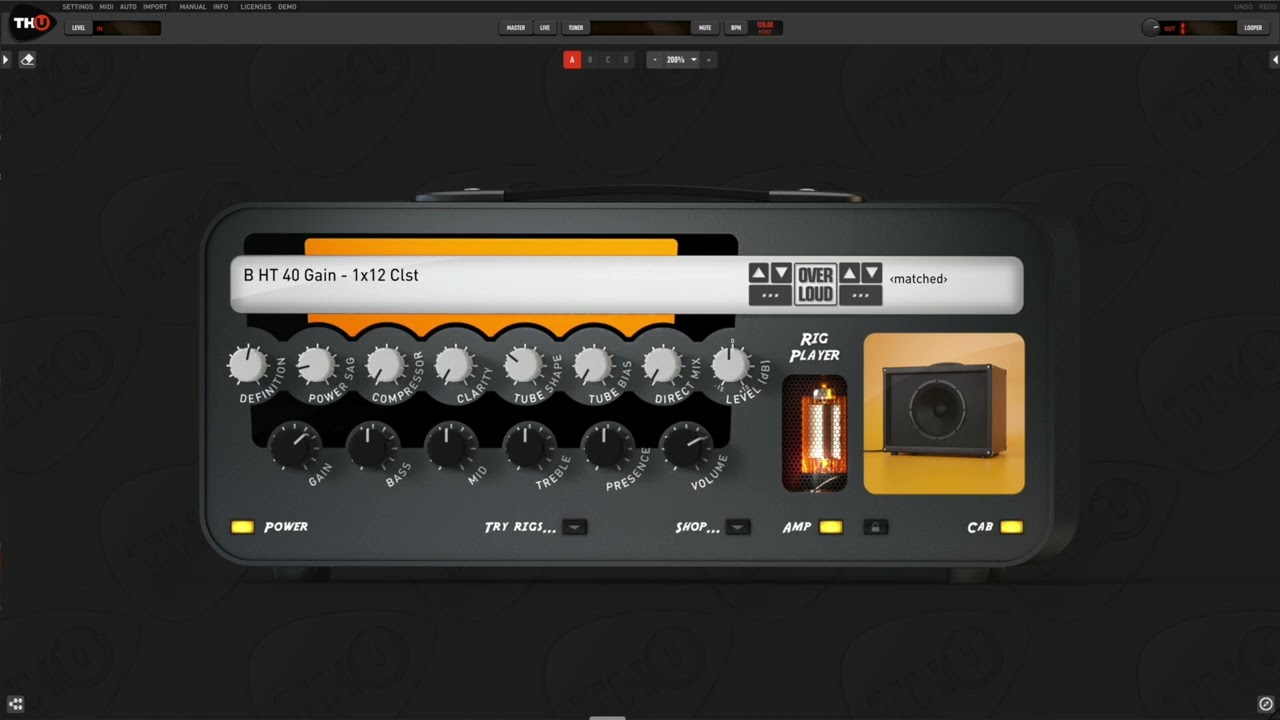The height and width of the screenshot is (720, 1280).
Task: Click the Compressor knob
Action: [x=385, y=366]
